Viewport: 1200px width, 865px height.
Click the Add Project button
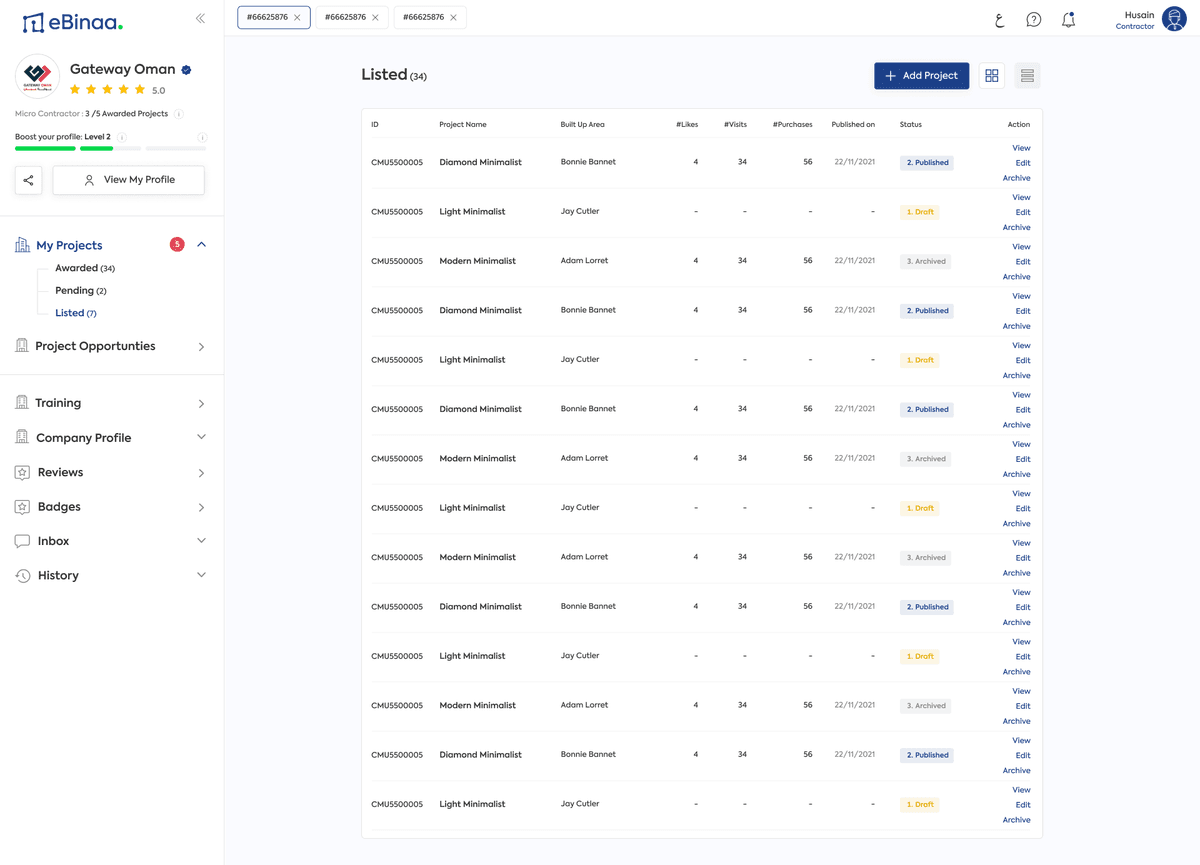click(921, 75)
